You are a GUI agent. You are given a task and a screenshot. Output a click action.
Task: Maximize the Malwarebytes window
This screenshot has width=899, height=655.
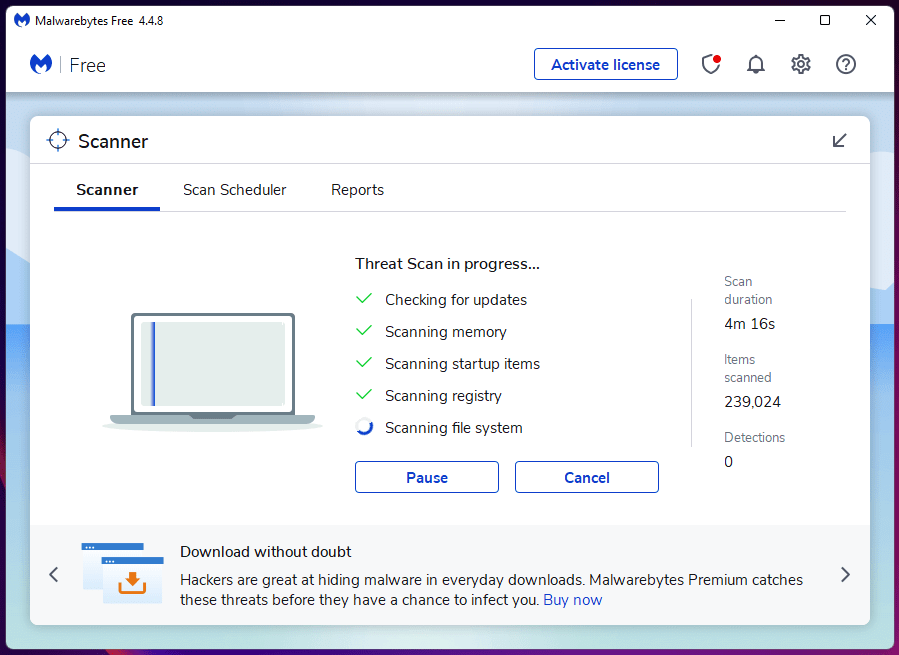click(x=824, y=20)
